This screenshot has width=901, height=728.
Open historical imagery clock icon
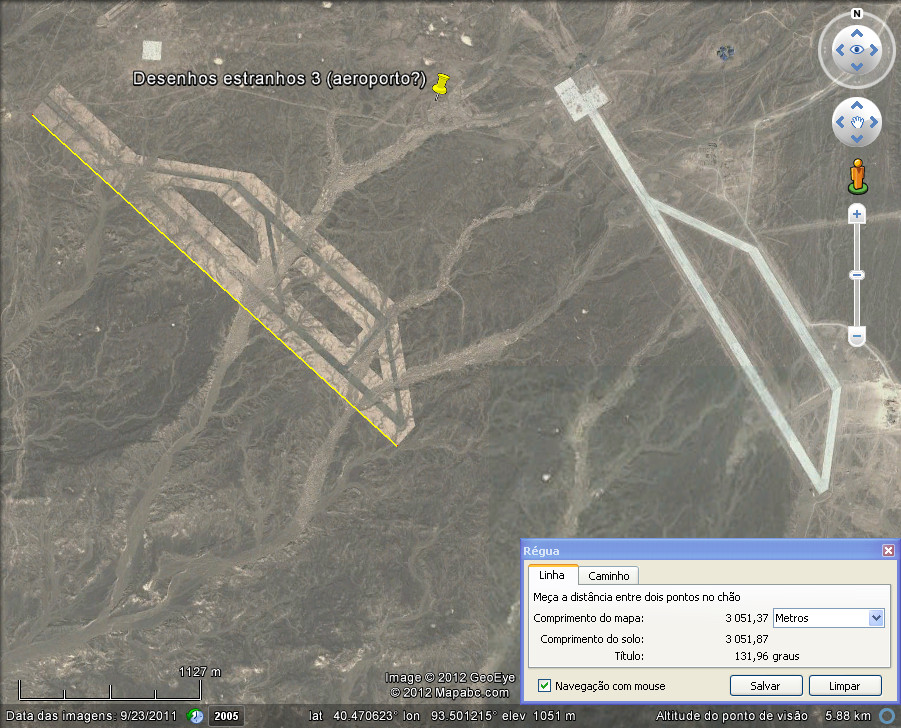click(x=196, y=716)
